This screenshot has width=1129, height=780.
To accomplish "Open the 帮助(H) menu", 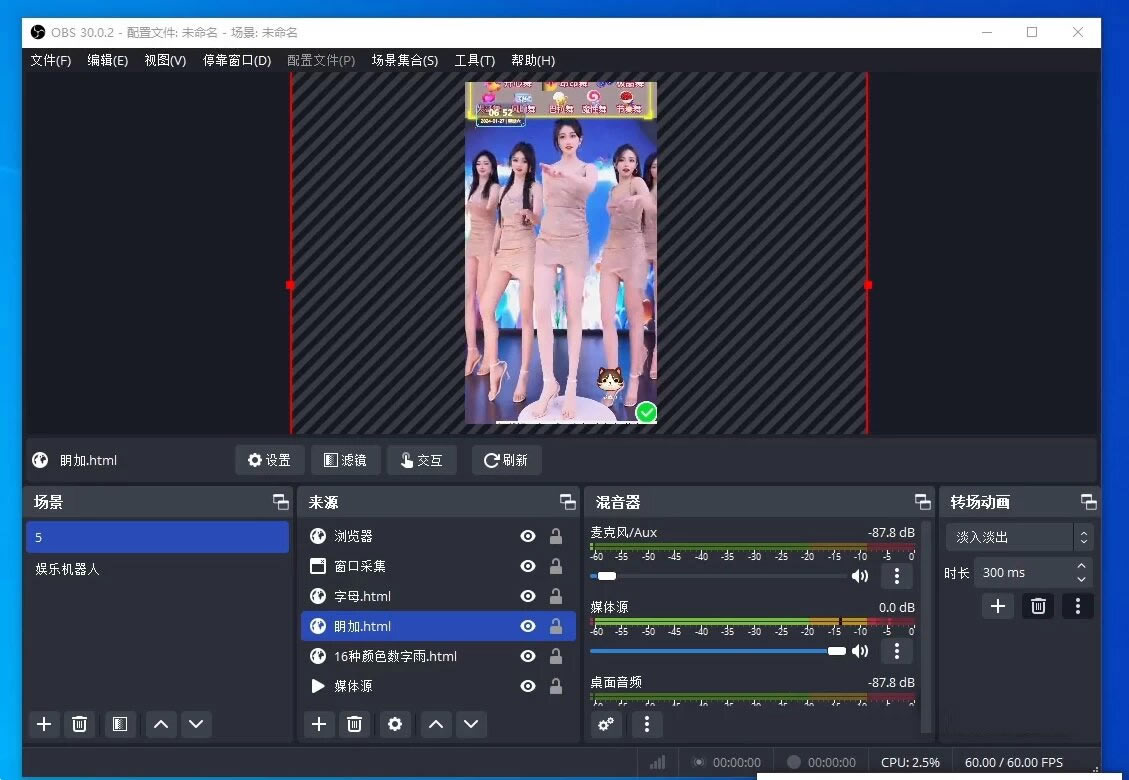I will click(x=532, y=60).
